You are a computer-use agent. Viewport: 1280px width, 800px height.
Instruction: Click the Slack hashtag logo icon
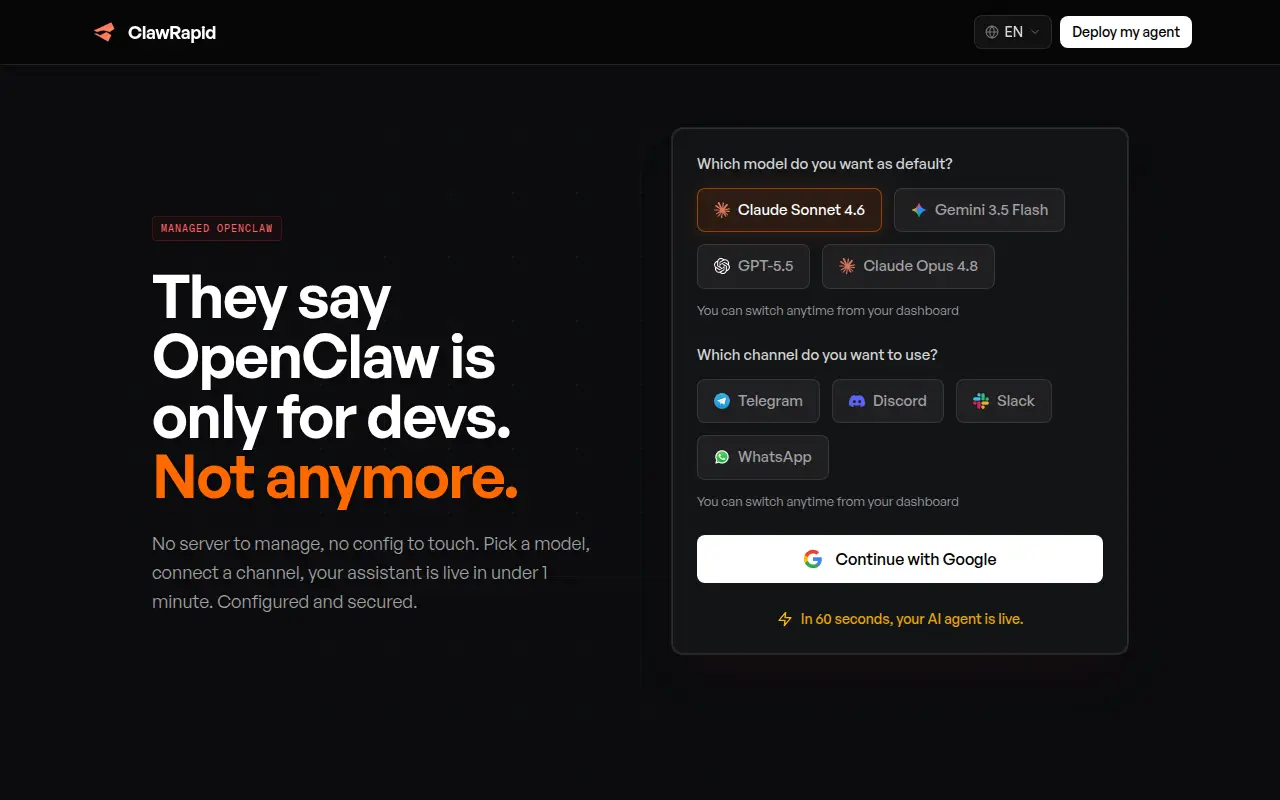click(x=981, y=401)
